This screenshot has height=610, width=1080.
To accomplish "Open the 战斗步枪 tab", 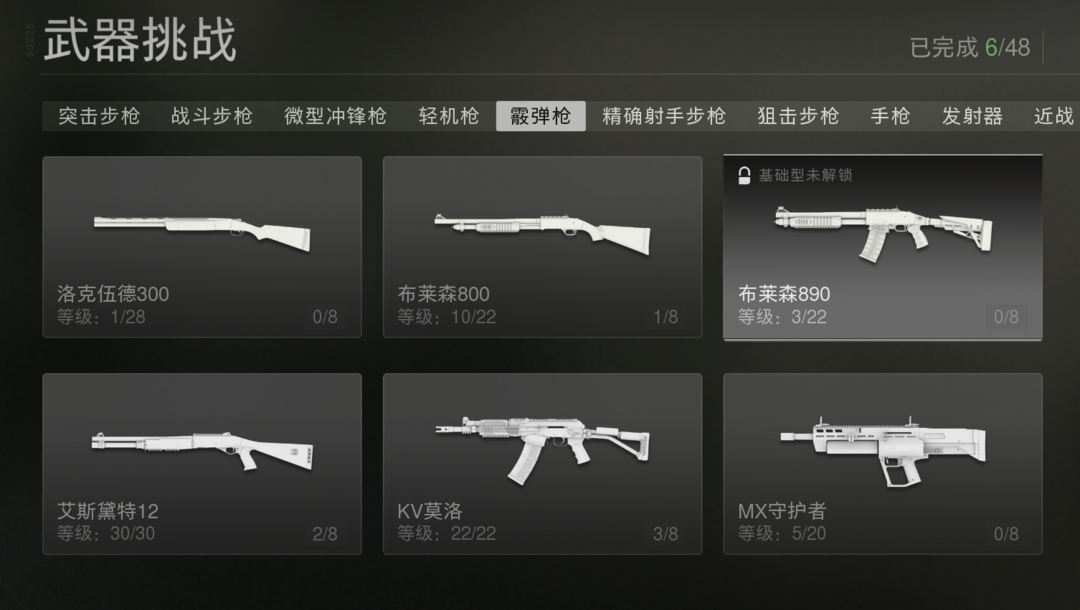I will click(x=211, y=116).
